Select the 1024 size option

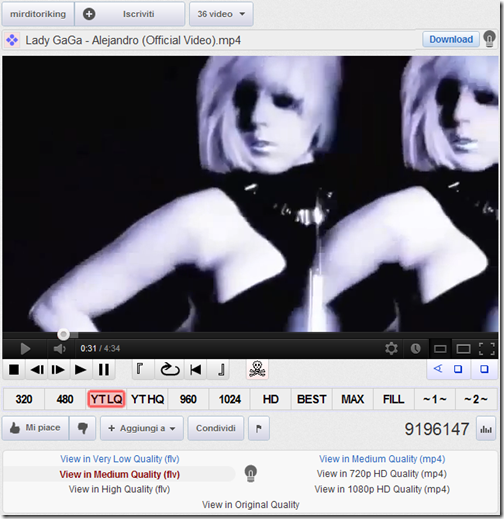(x=230, y=399)
